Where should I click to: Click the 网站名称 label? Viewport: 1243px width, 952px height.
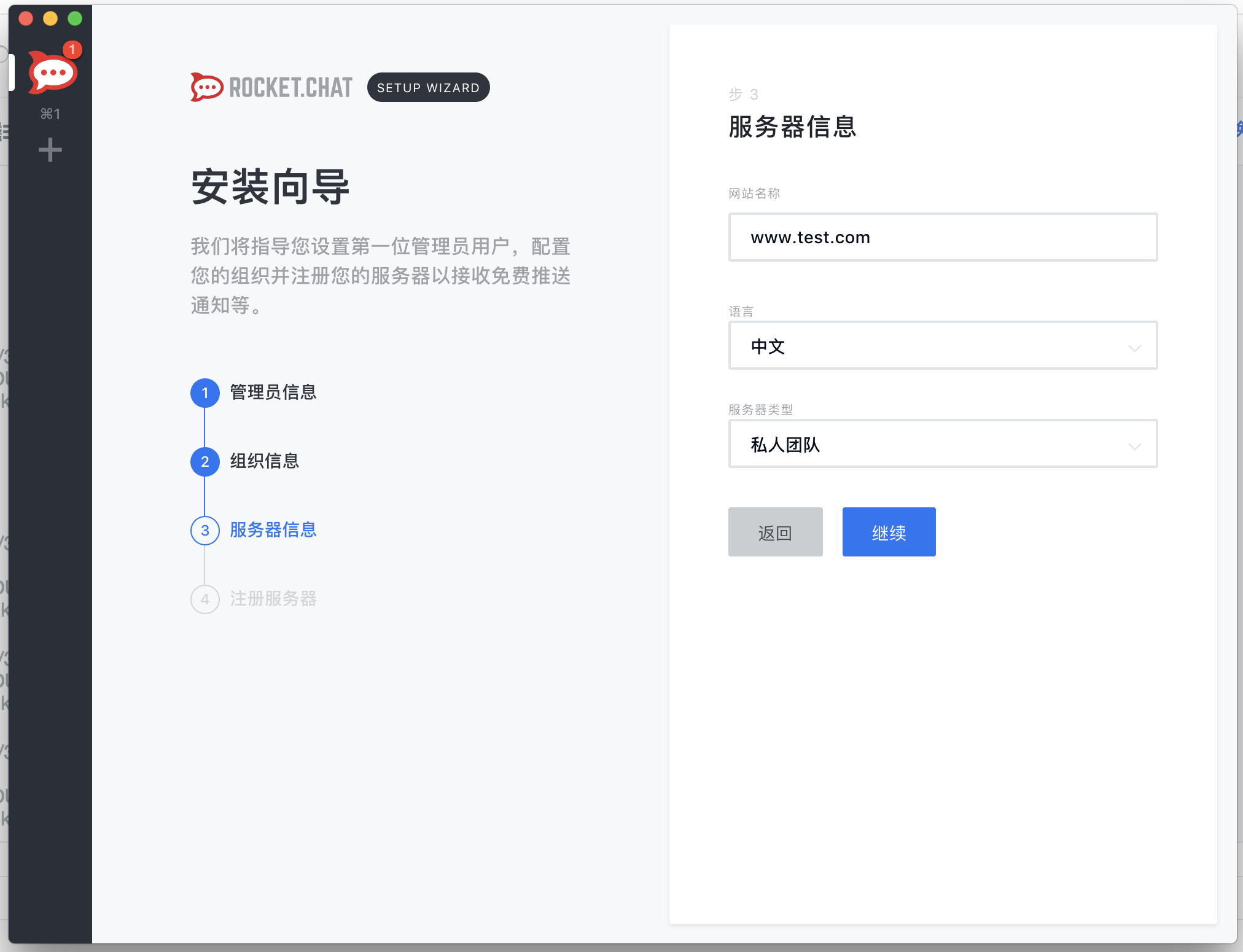[754, 193]
